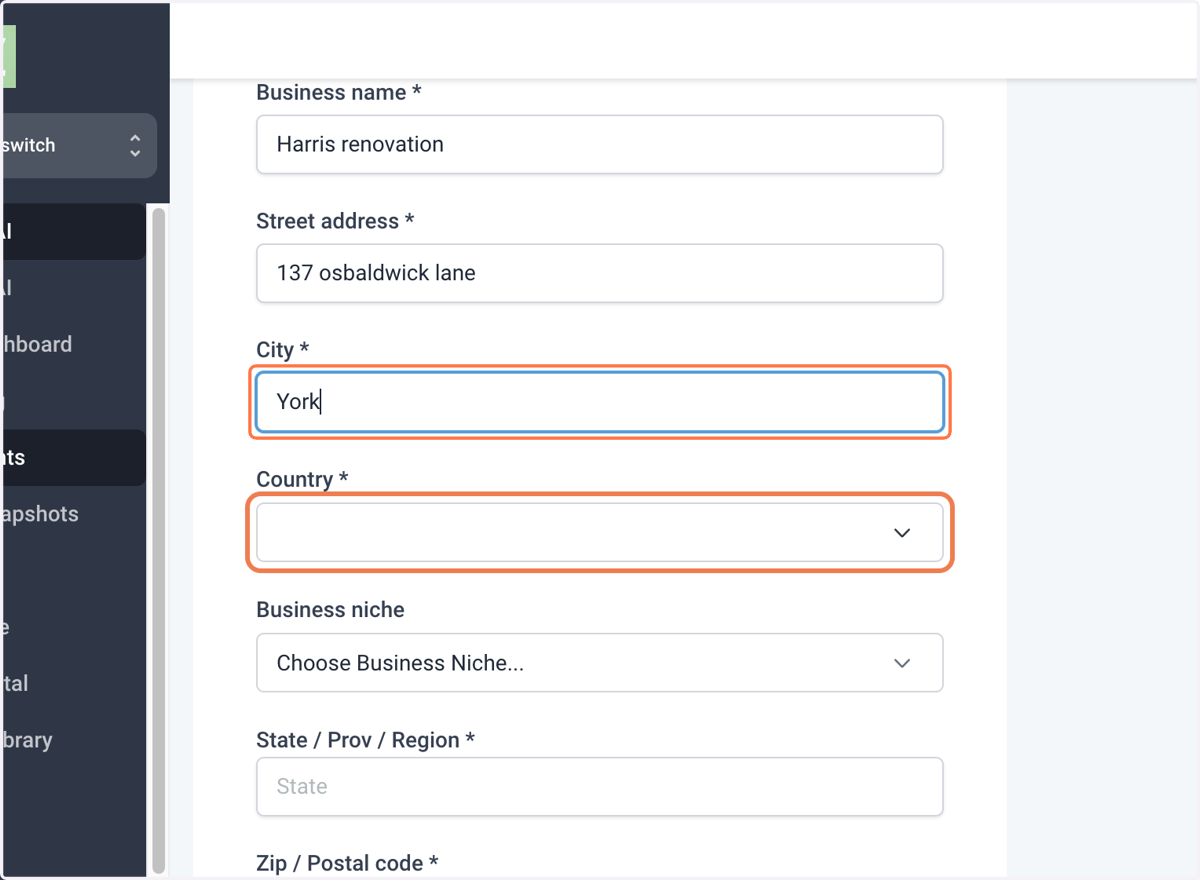
Task: Click the Business niche chevron arrow
Action: tap(902, 663)
